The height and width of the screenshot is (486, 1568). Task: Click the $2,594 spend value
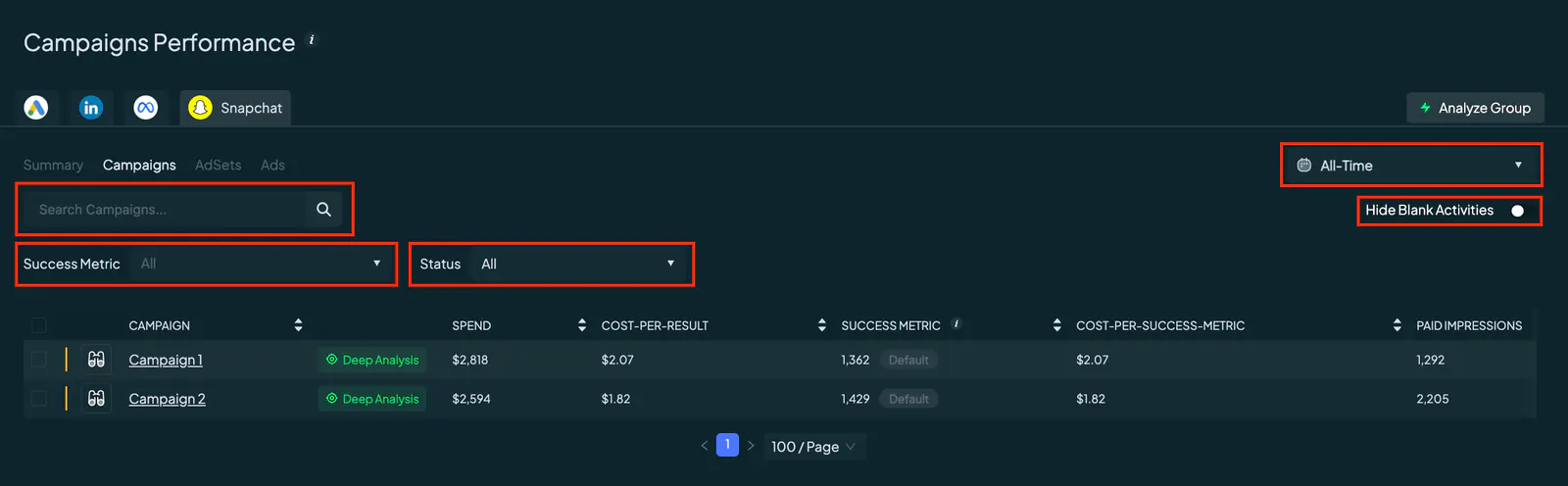point(471,399)
